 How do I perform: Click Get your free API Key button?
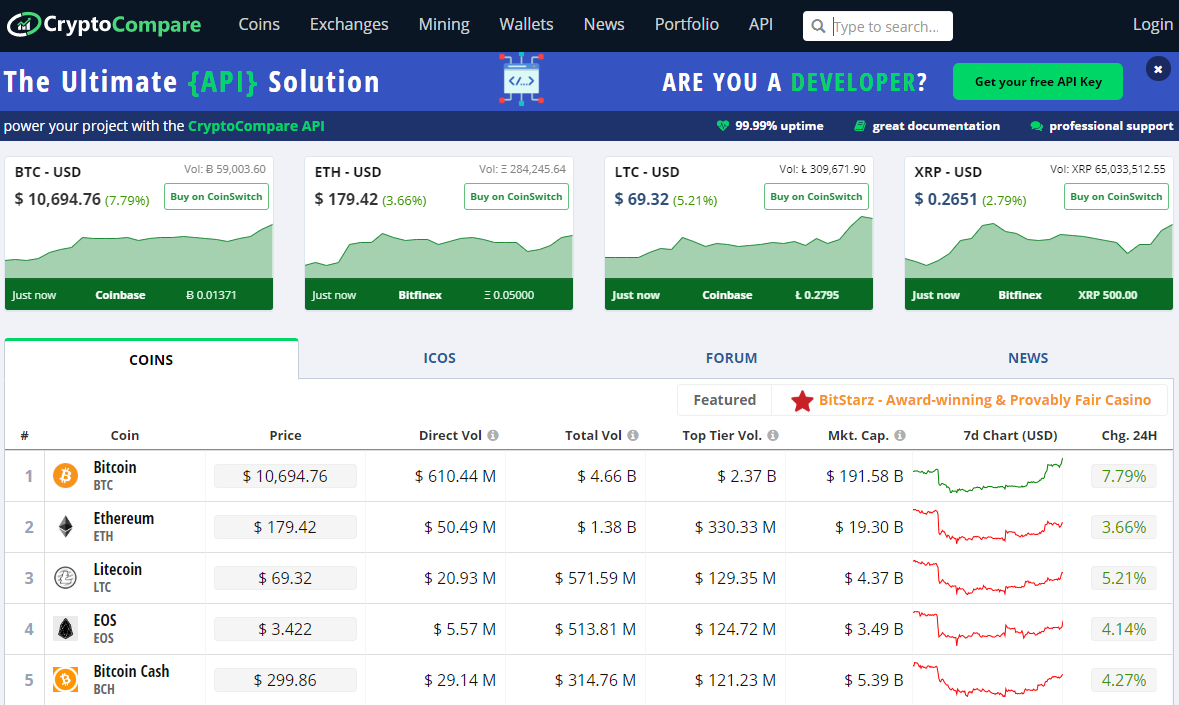click(1037, 82)
